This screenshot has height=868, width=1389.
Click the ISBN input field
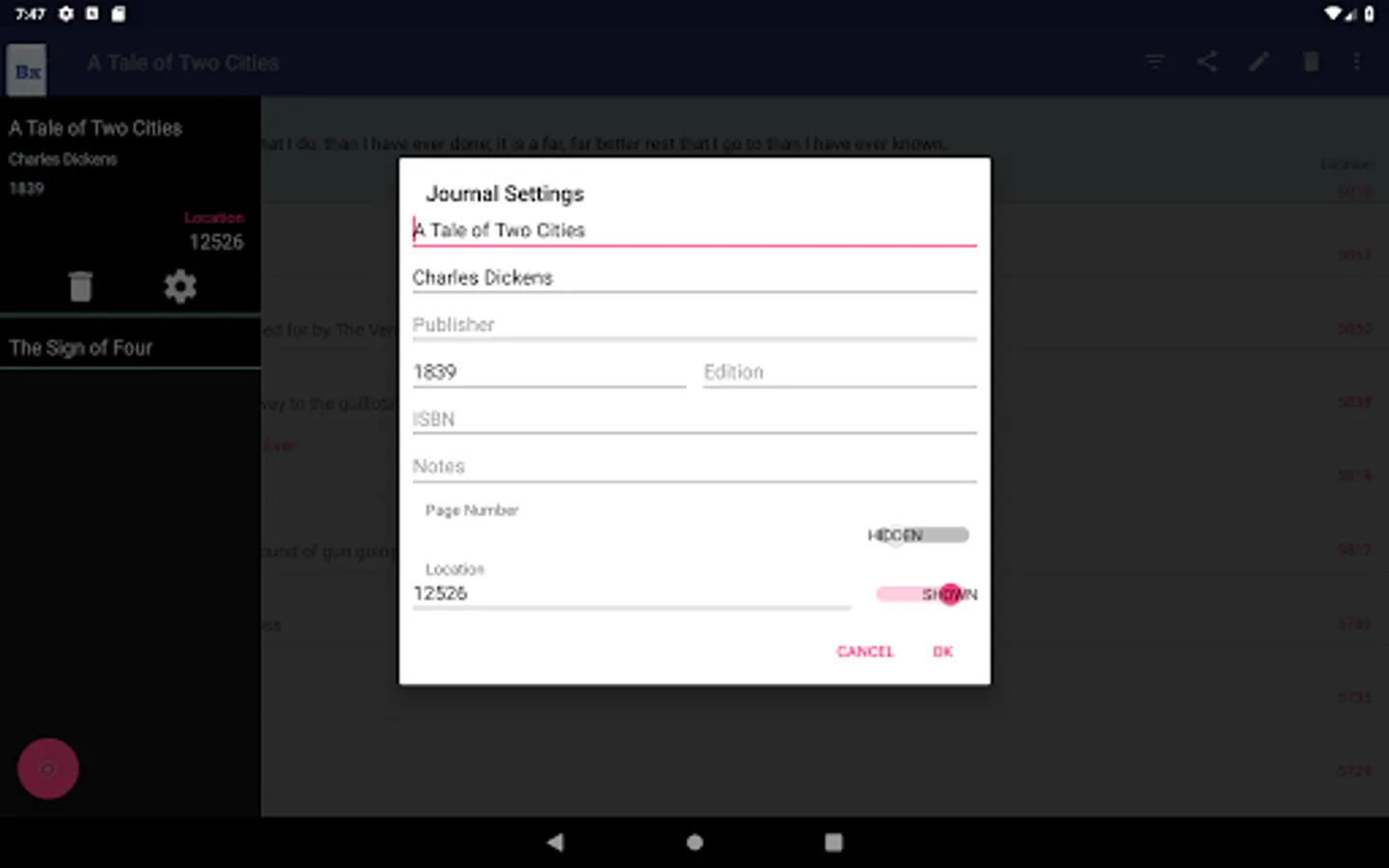point(694,420)
